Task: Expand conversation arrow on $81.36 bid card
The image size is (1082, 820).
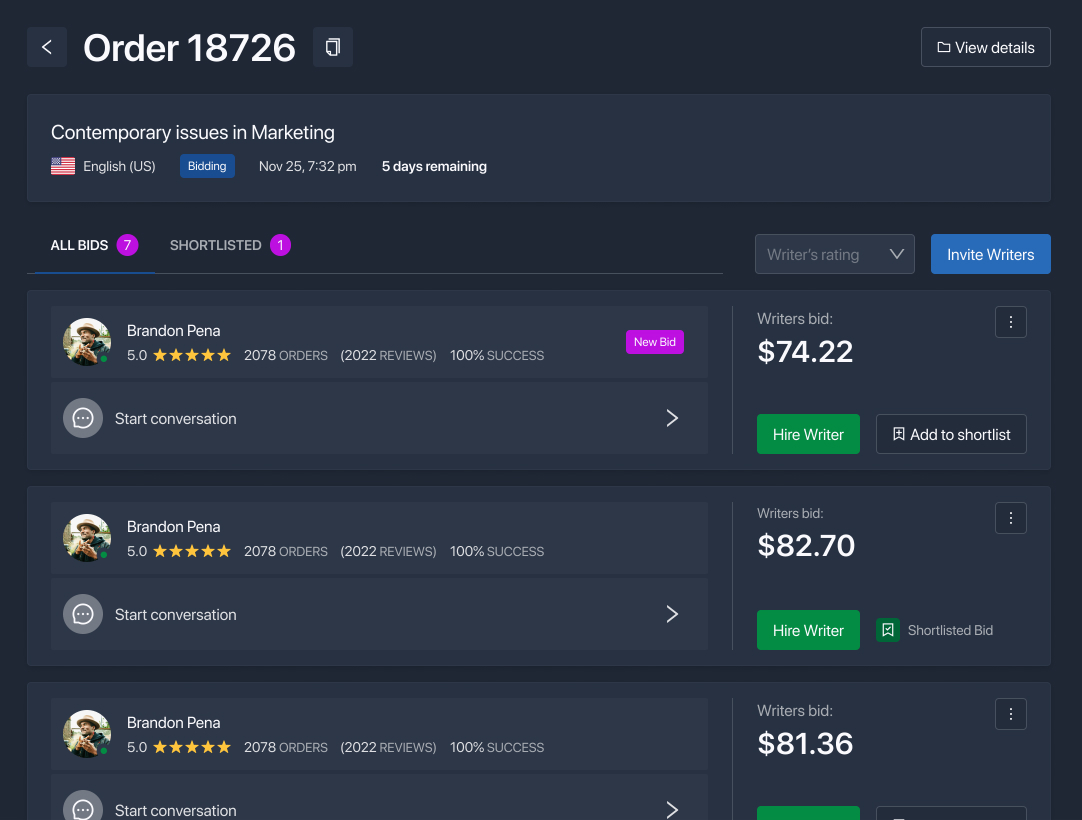Action: click(672, 810)
